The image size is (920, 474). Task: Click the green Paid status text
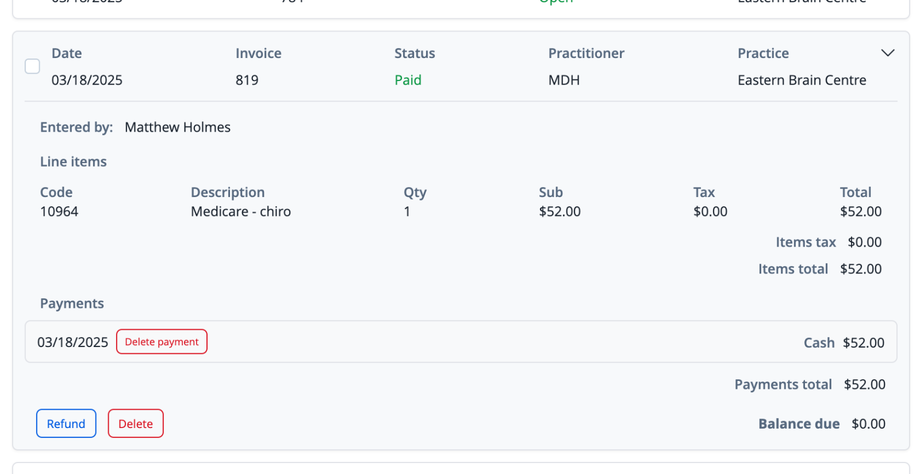tap(408, 80)
